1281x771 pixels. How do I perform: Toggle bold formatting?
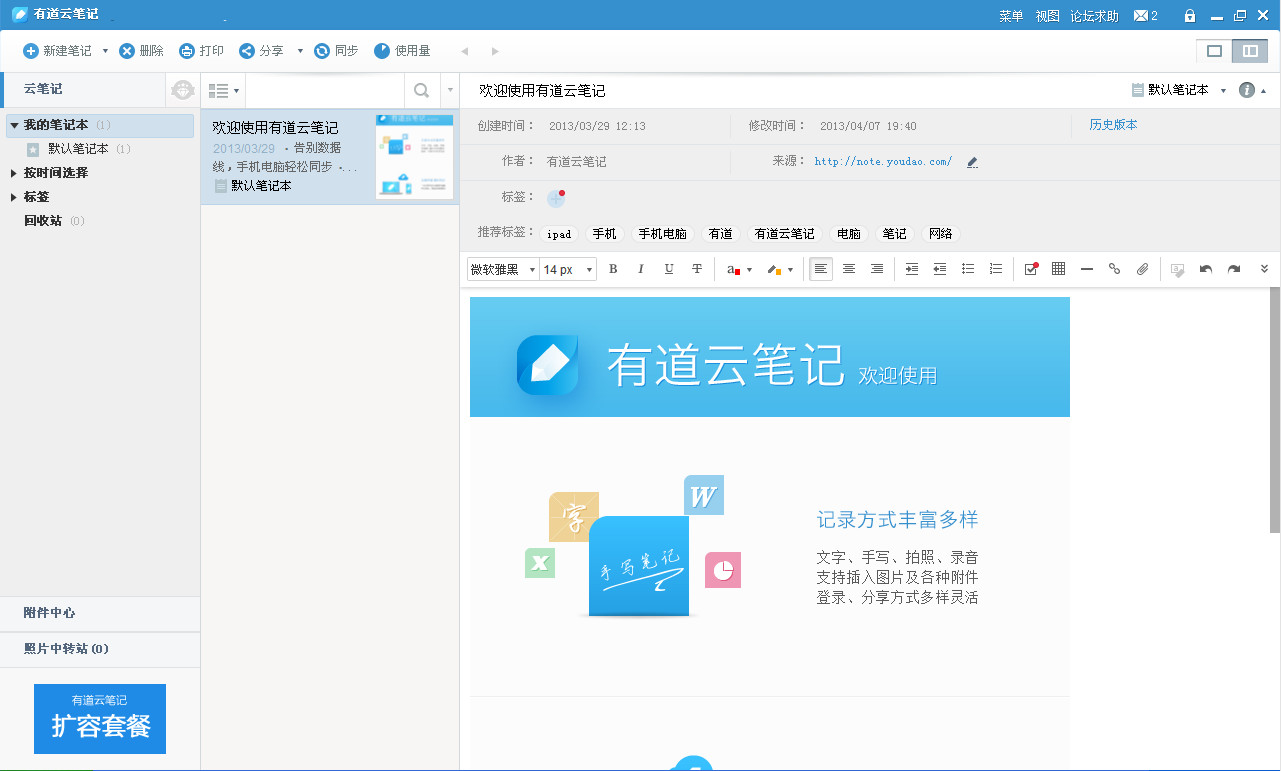click(x=612, y=268)
